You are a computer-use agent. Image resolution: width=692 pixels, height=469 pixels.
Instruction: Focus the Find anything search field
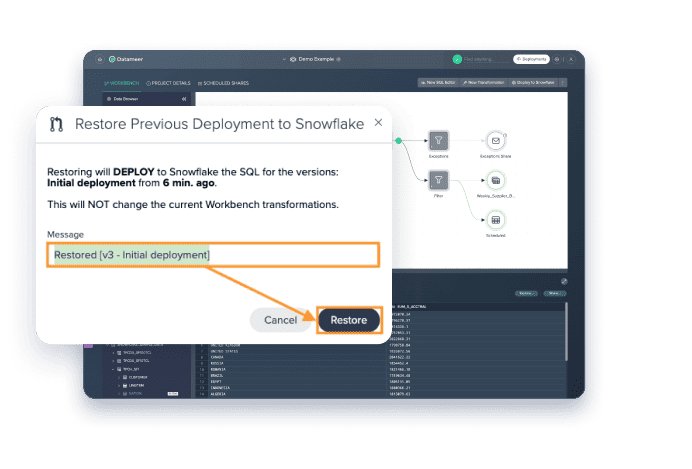coord(485,59)
